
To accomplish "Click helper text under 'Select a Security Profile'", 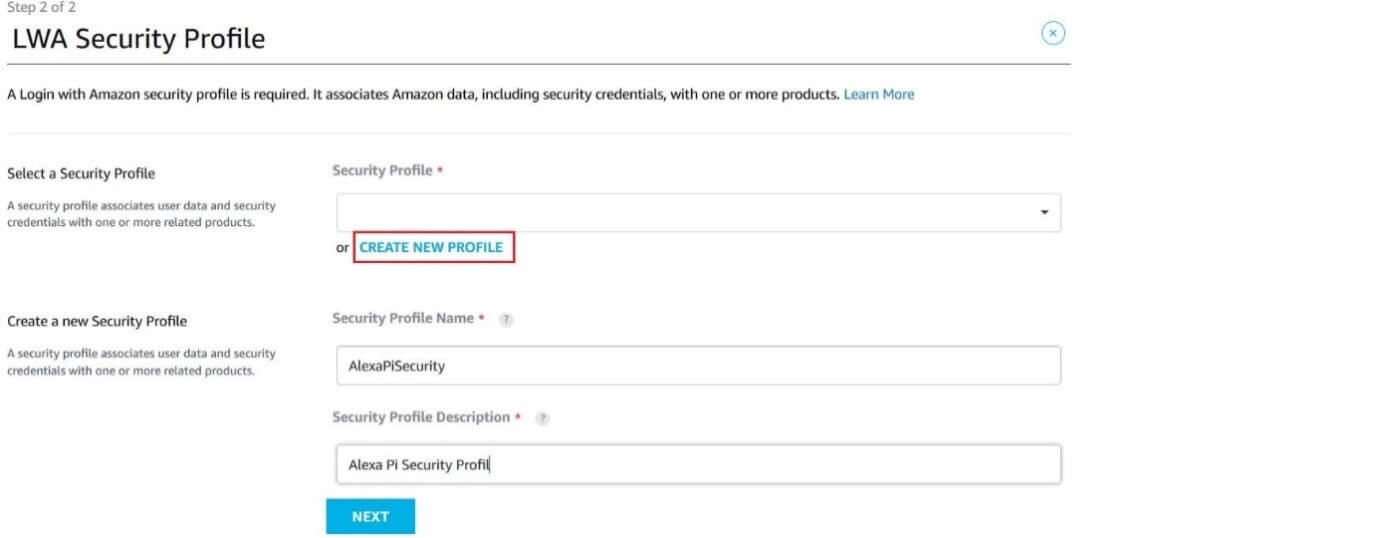I will click(x=141, y=214).
